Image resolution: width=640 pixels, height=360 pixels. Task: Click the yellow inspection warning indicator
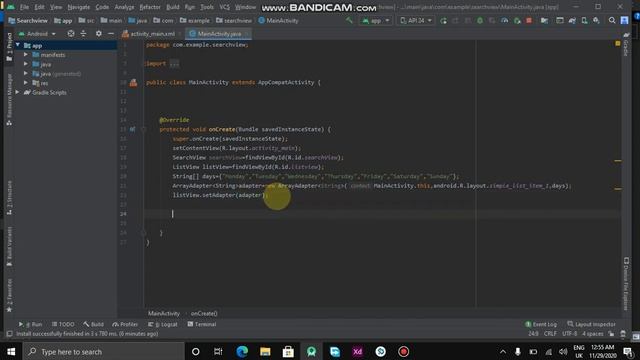click(618, 43)
